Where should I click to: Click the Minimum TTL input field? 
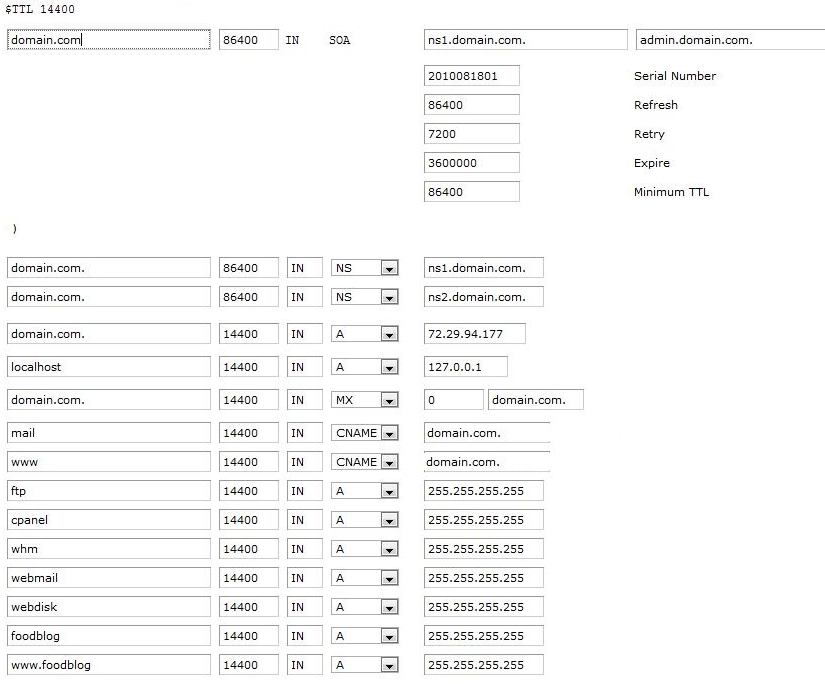click(471, 191)
